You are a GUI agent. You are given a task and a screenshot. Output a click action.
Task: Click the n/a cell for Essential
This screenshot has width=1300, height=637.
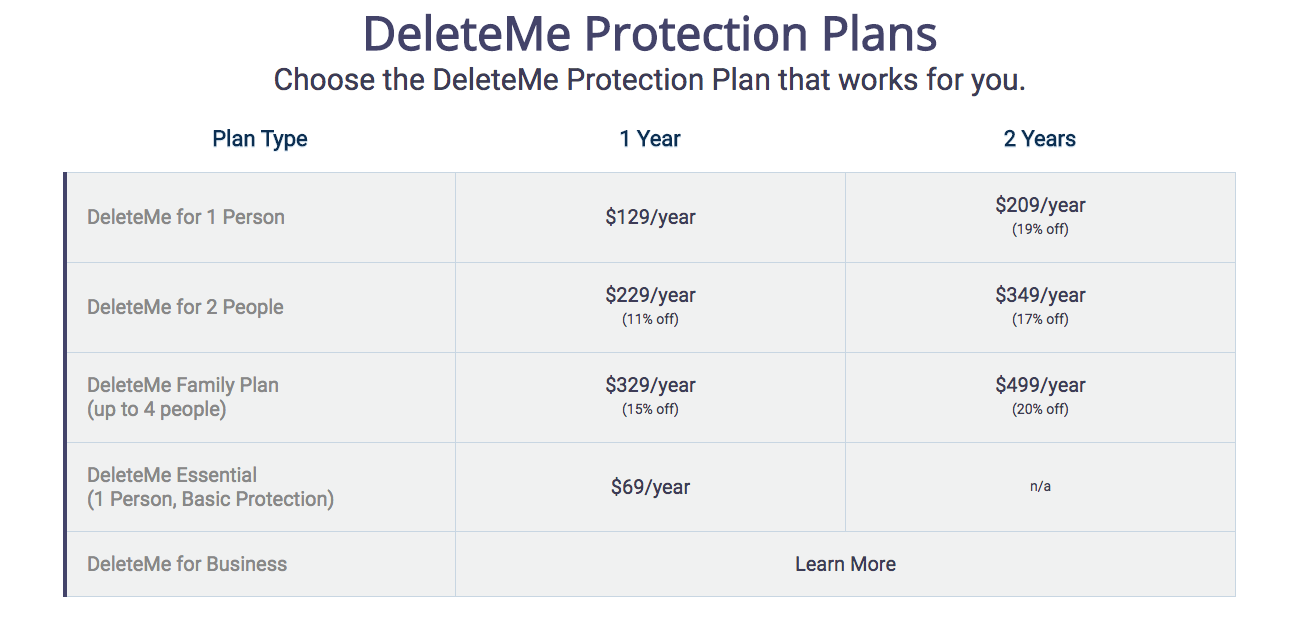pyautogui.click(x=1040, y=487)
